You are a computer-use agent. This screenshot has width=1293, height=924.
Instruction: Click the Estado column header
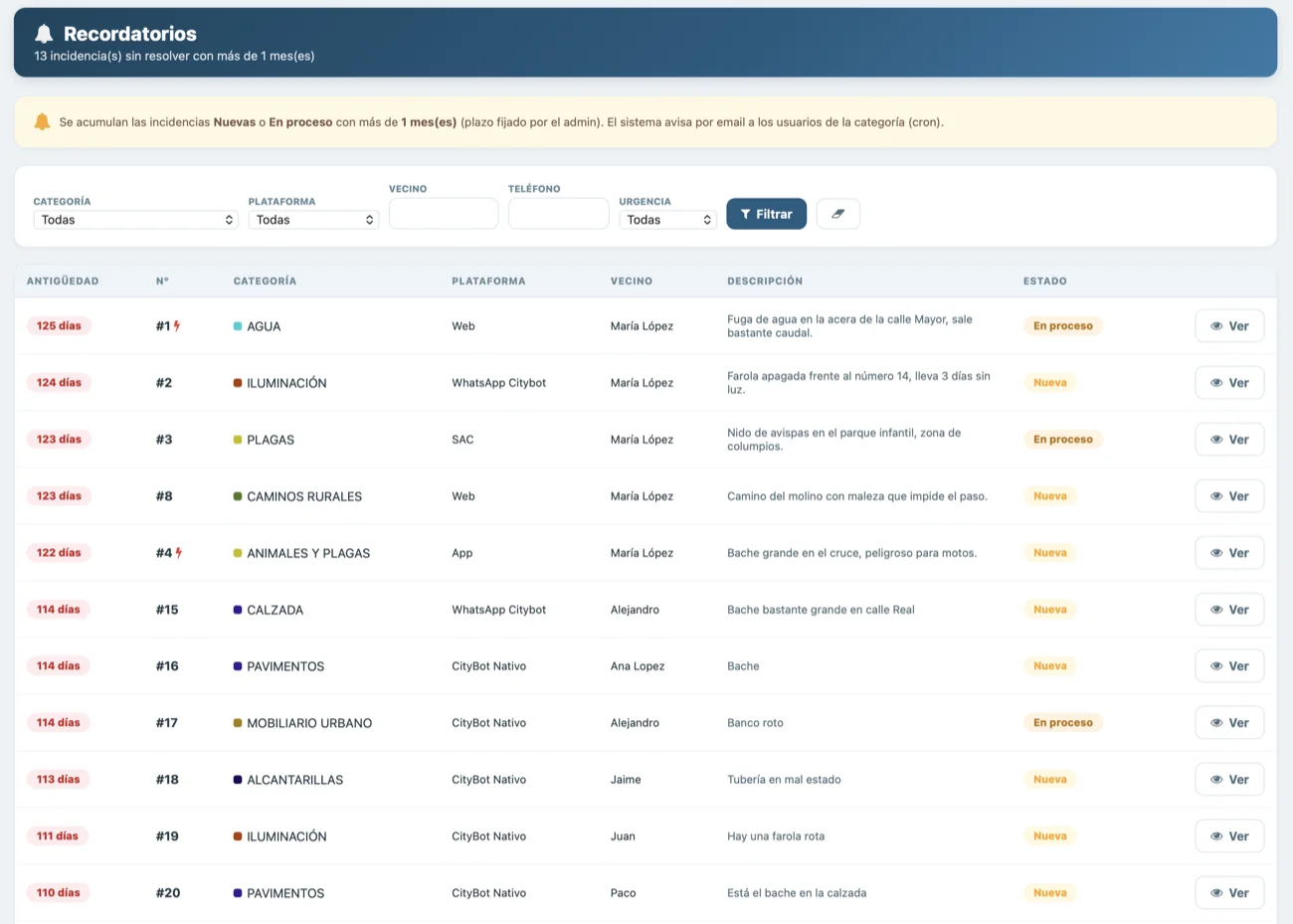point(1045,281)
